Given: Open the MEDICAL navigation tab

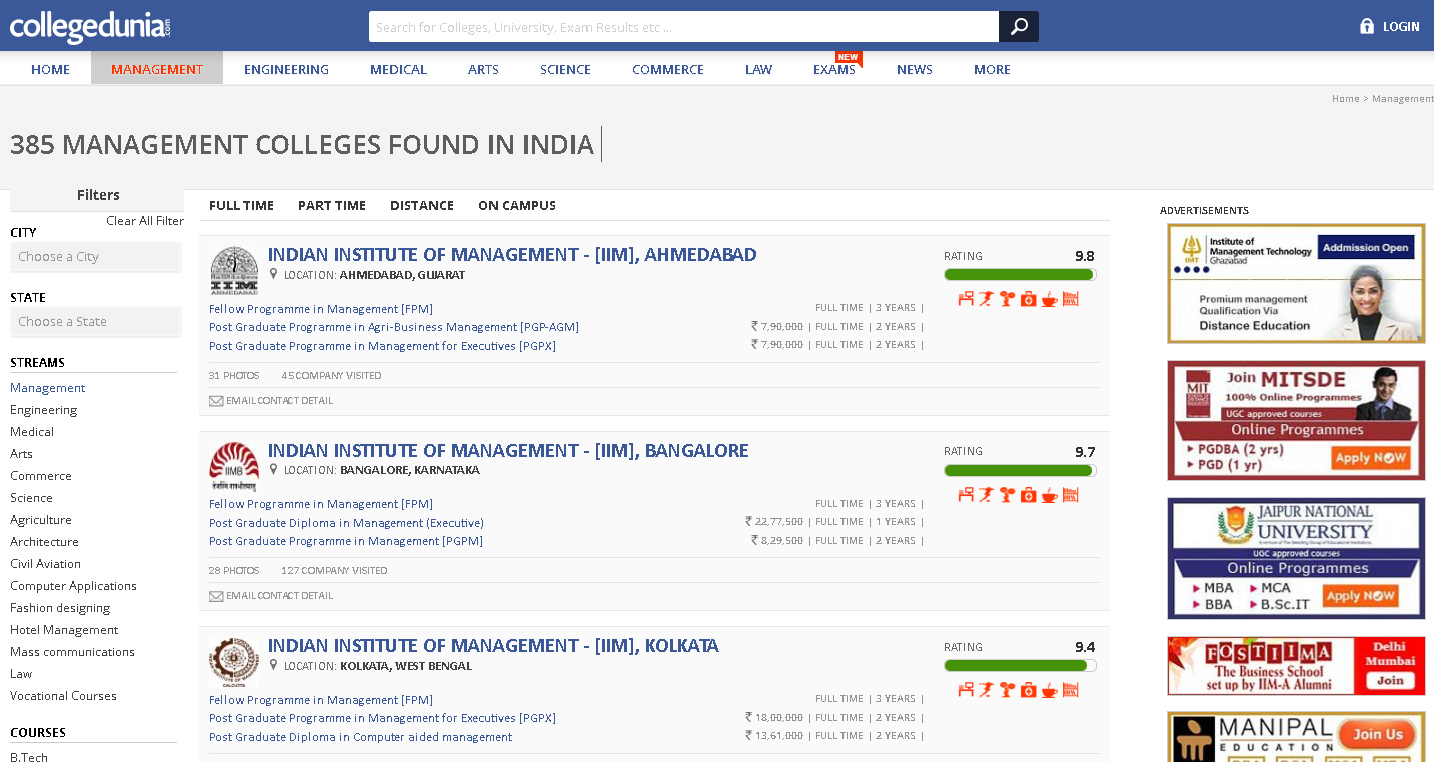Looking at the screenshot, I should click(398, 69).
